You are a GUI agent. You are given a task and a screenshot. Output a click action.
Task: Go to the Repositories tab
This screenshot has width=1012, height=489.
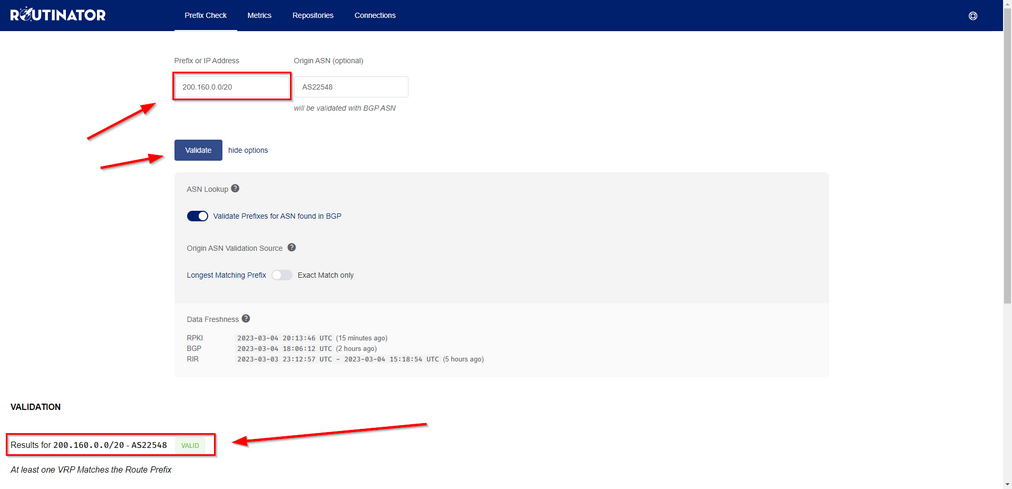(313, 16)
